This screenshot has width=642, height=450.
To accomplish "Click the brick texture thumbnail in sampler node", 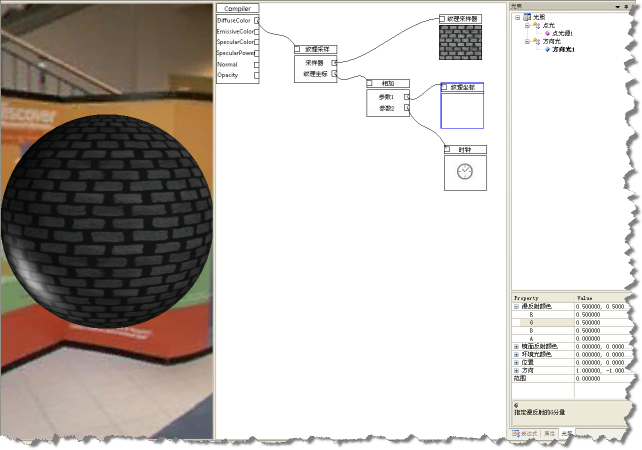I will [461, 43].
